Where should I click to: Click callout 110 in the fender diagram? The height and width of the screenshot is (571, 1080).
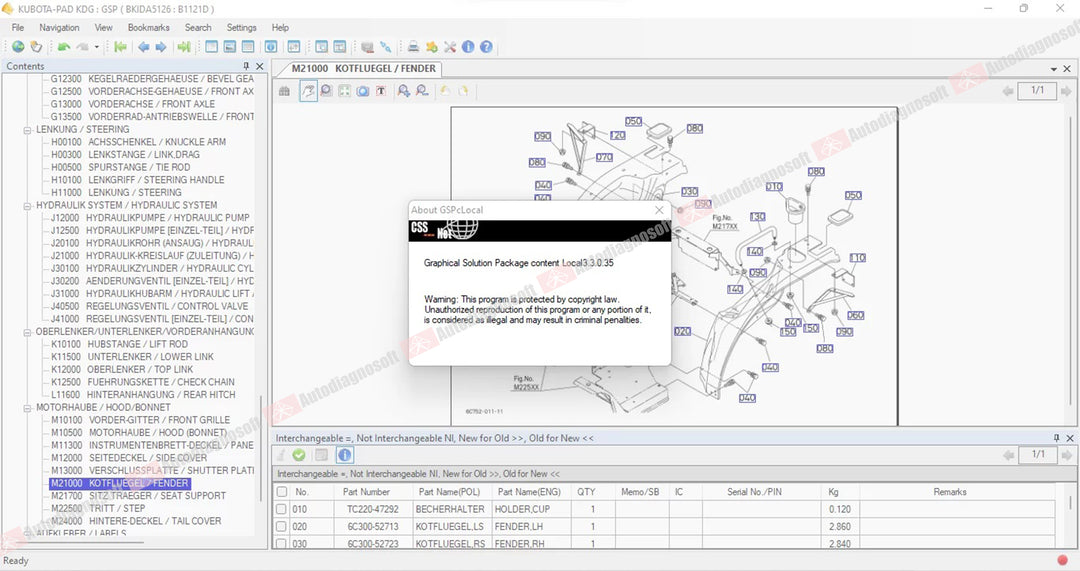pos(858,258)
